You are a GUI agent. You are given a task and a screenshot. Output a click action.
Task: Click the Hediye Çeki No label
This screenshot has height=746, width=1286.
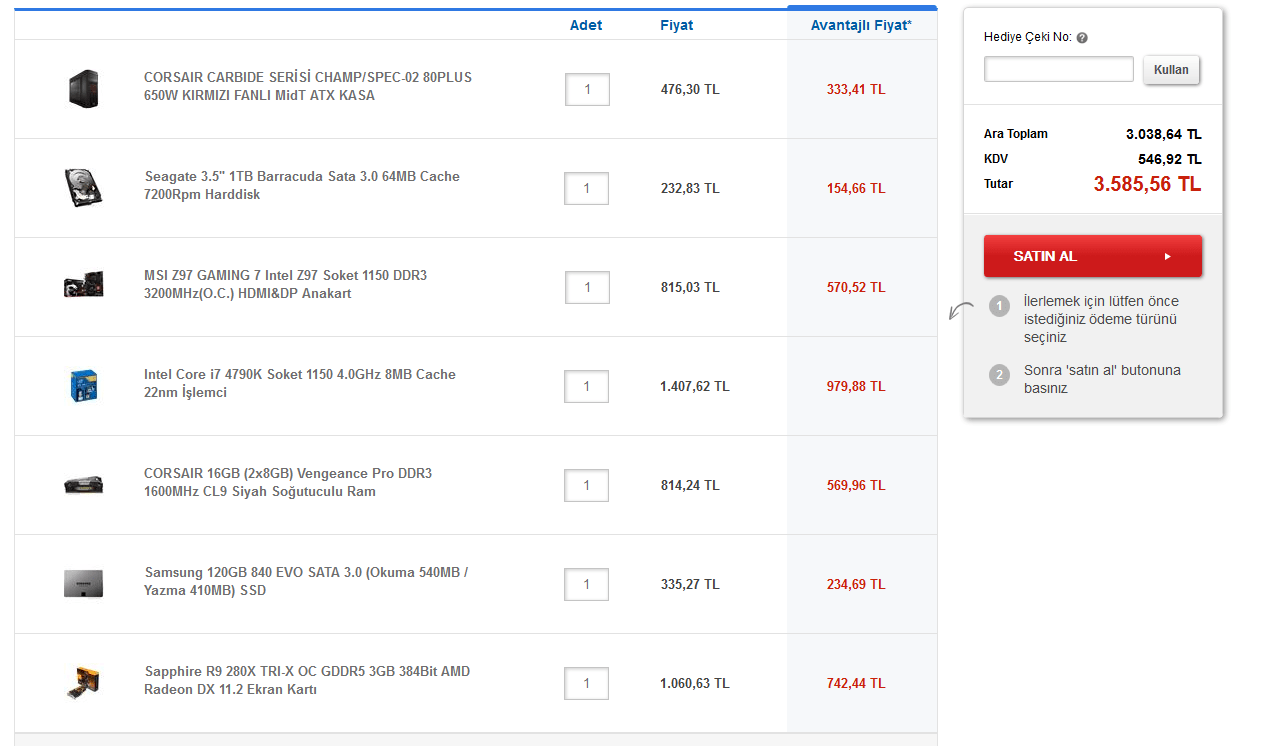[1028, 37]
